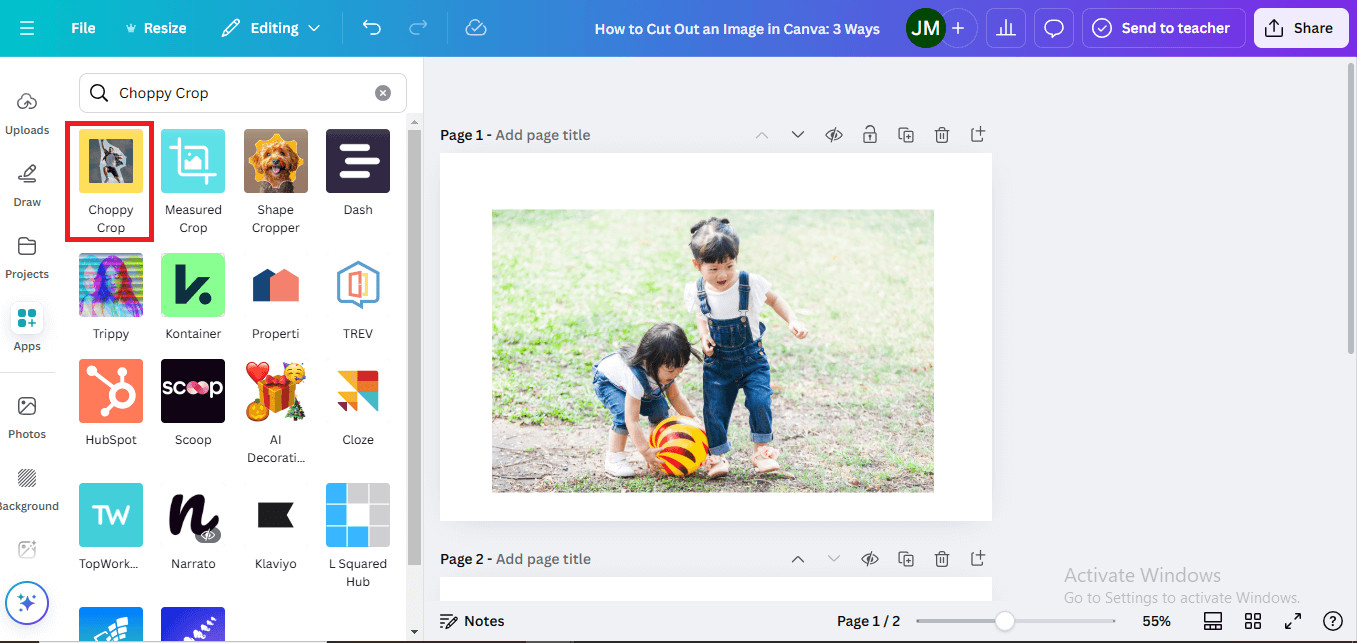
Task: Open the Properti app
Action: [275, 297]
